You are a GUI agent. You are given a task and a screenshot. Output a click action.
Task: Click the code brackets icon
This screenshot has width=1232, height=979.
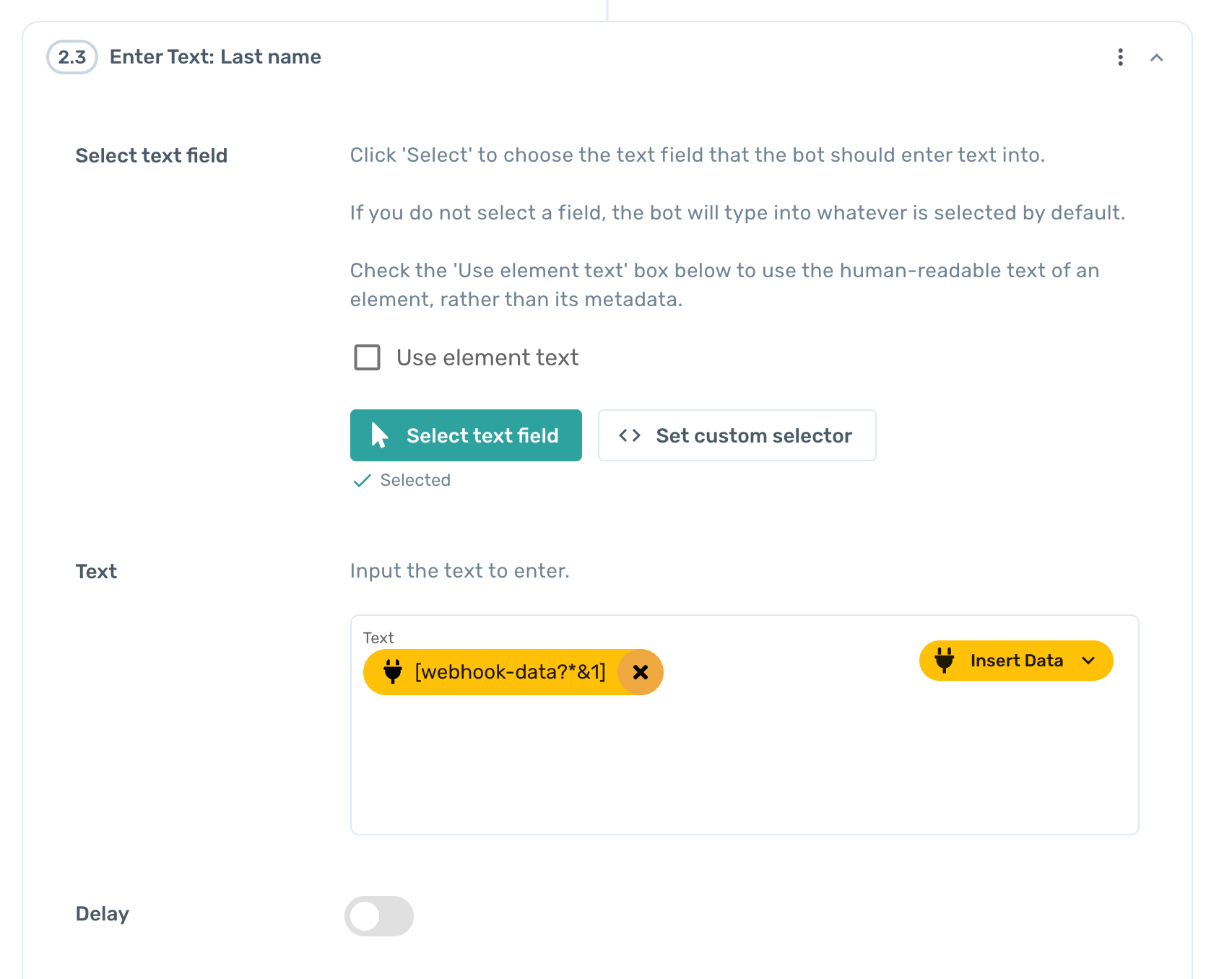(x=630, y=435)
